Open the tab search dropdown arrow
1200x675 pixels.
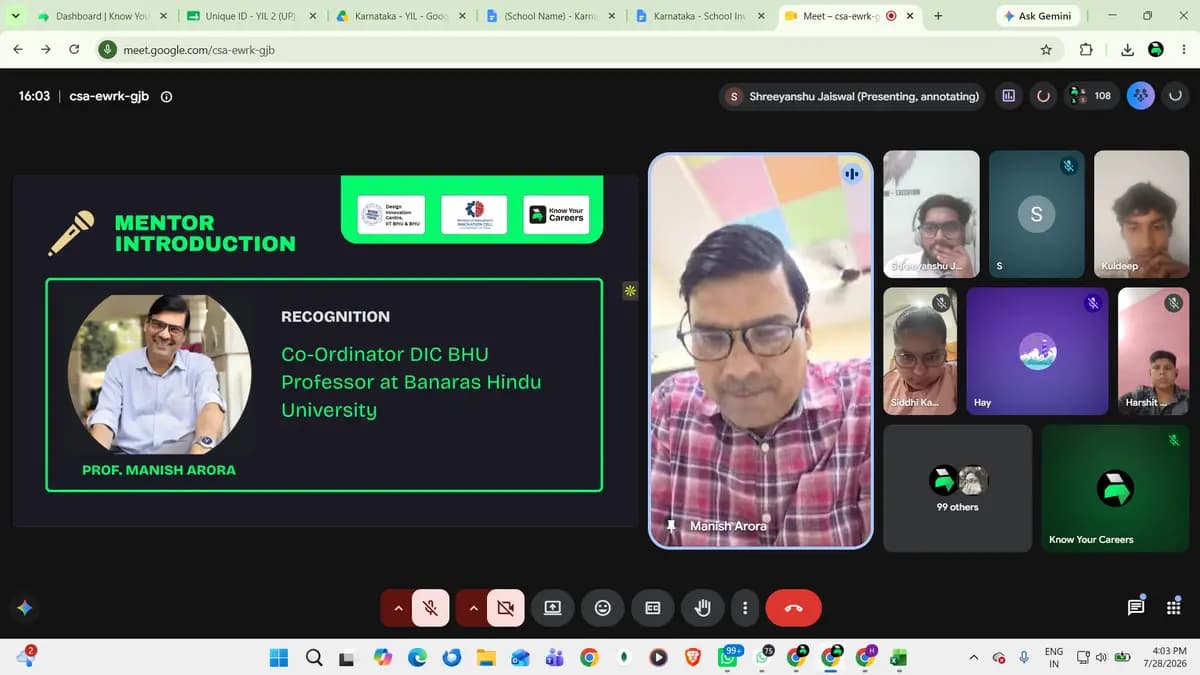[15, 16]
